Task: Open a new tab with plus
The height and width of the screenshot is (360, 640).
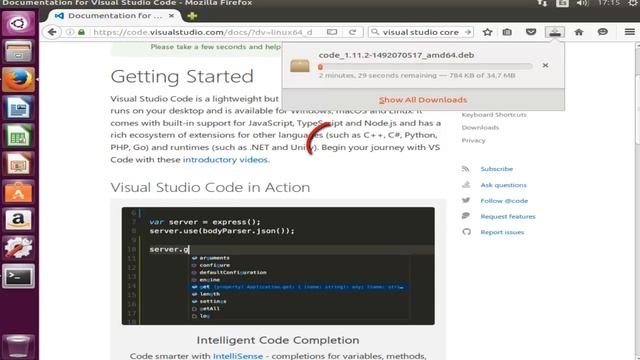Action: tap(192, 16)
